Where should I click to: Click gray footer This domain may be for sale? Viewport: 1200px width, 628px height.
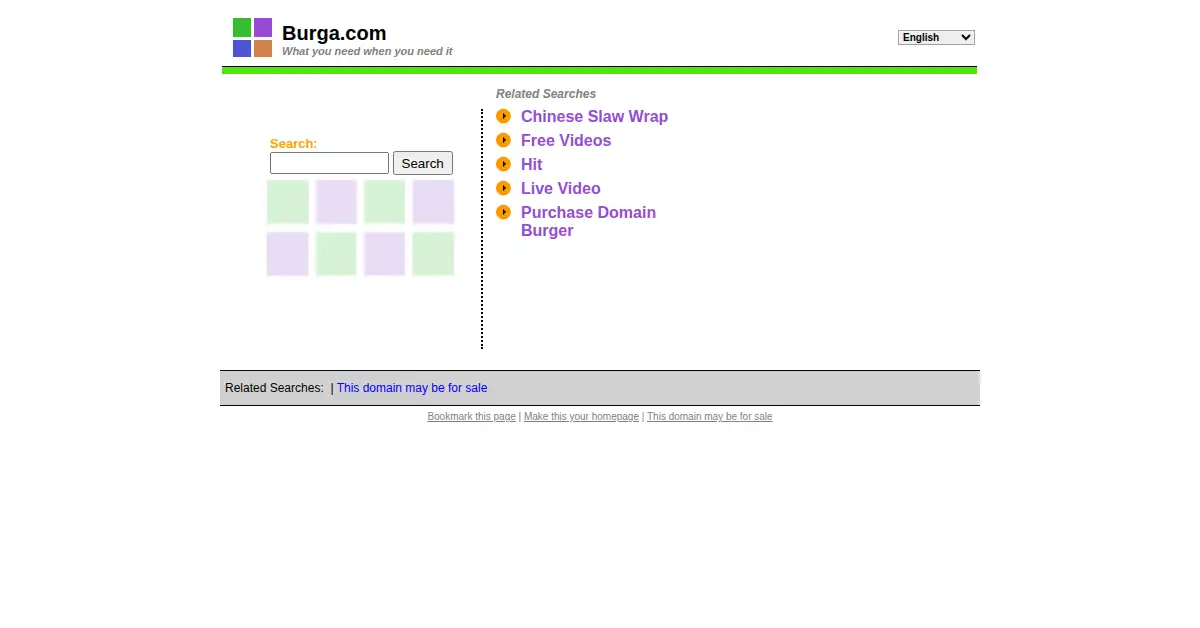pyautogui.click(x=709, y=417)
